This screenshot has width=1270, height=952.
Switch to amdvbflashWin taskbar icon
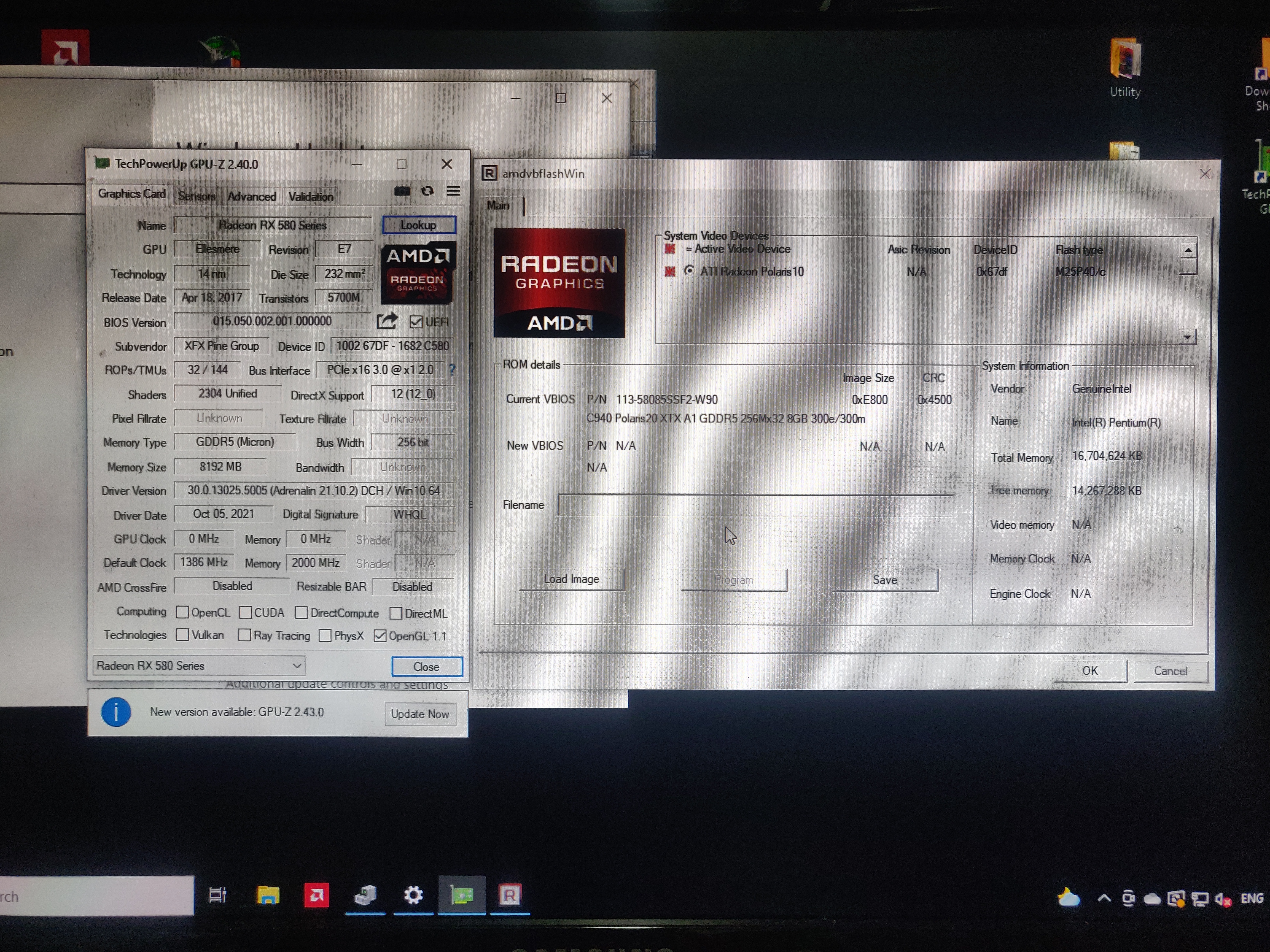510,895
